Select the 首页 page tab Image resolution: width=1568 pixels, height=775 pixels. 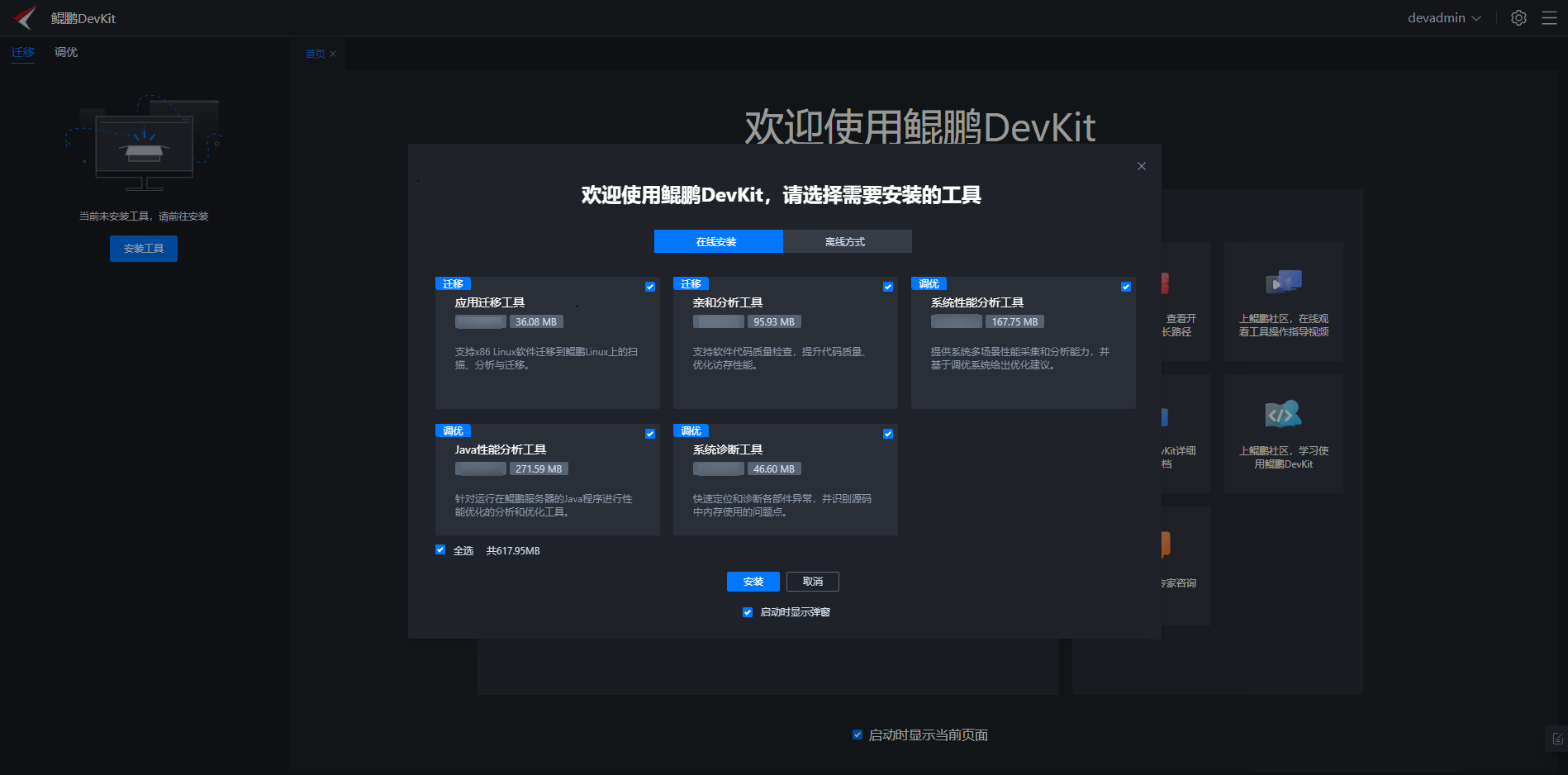315,54
